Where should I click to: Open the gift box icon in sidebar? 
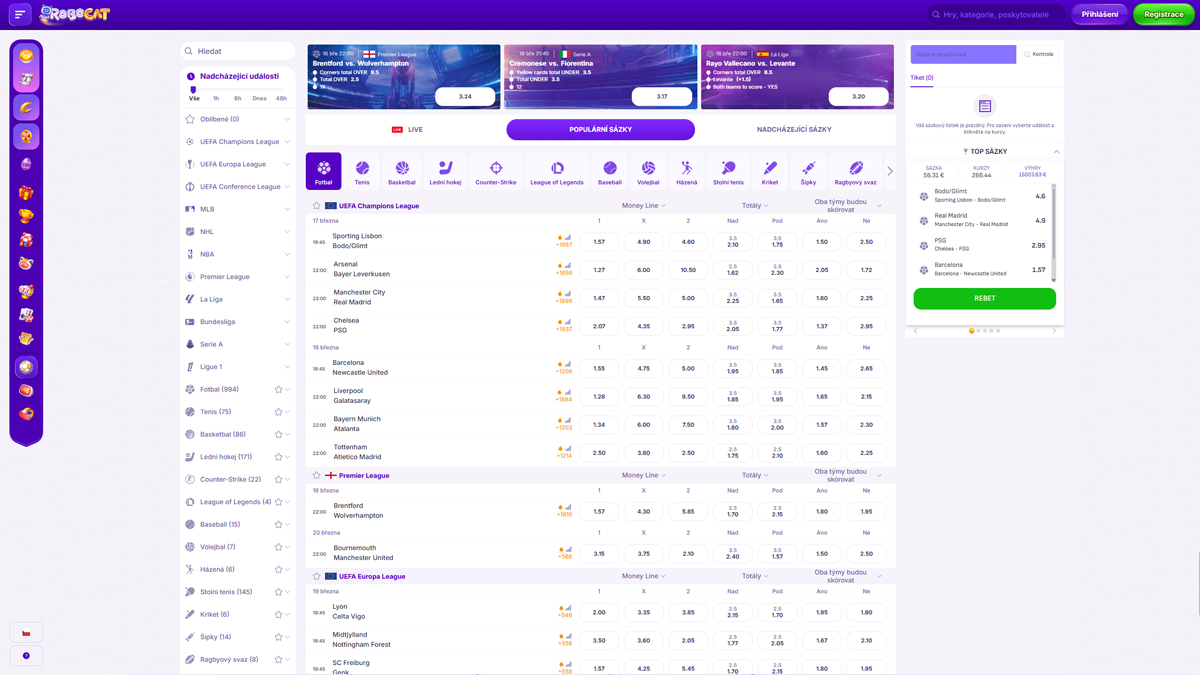26,192
